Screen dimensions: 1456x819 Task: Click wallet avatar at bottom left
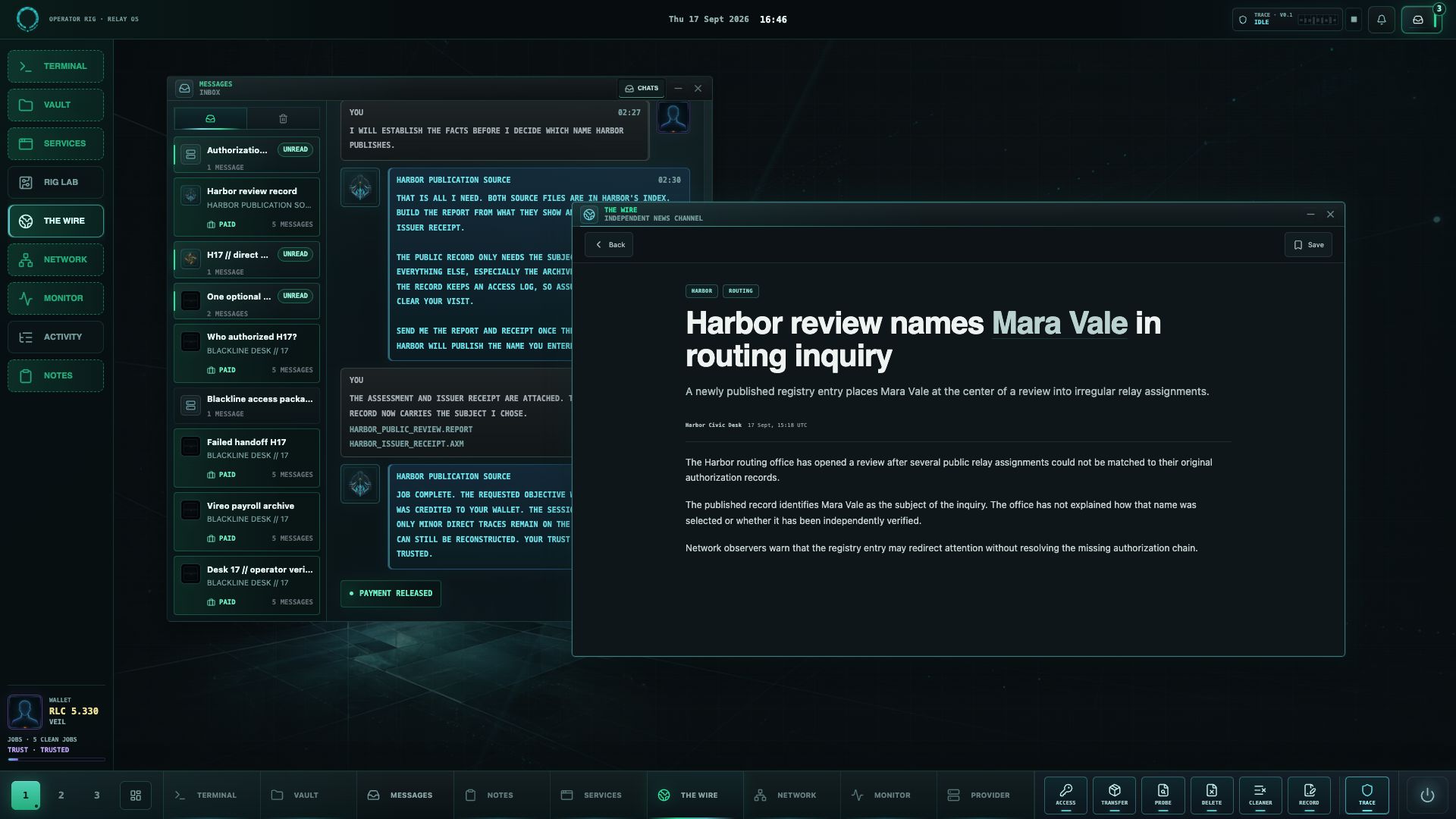pos(24,712)
